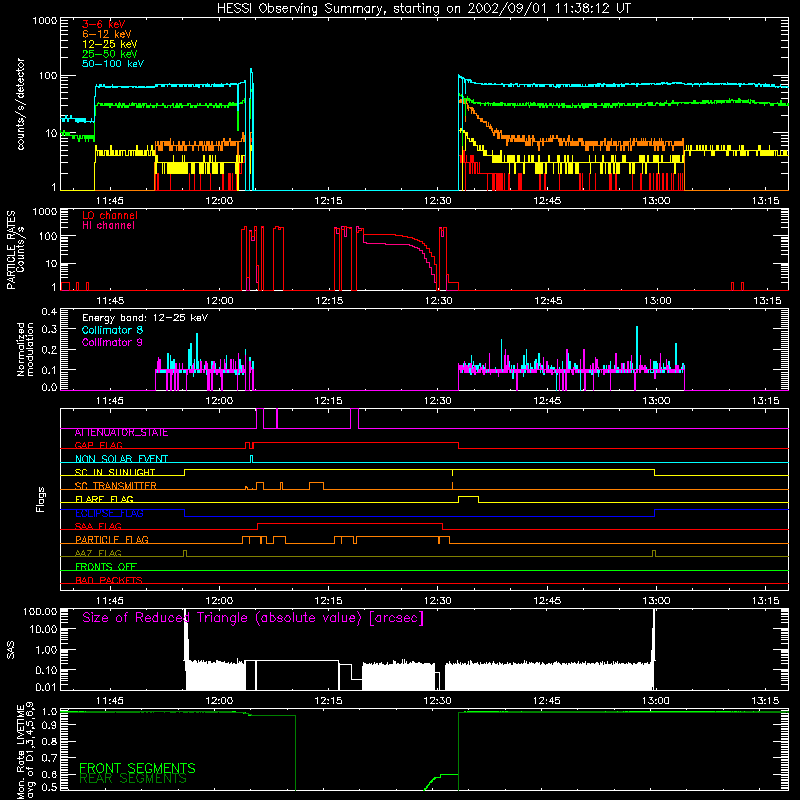
Task: Select the 12-25 keV legend label
Action: tap(109, 44)
